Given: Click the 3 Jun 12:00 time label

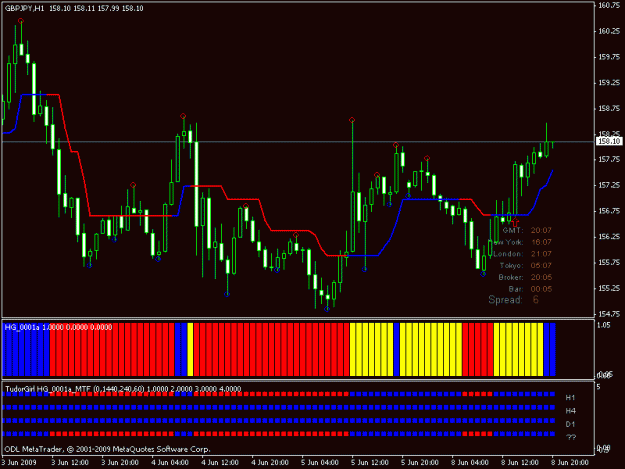Looking at the screenshot, I should [x=70, y=463].
